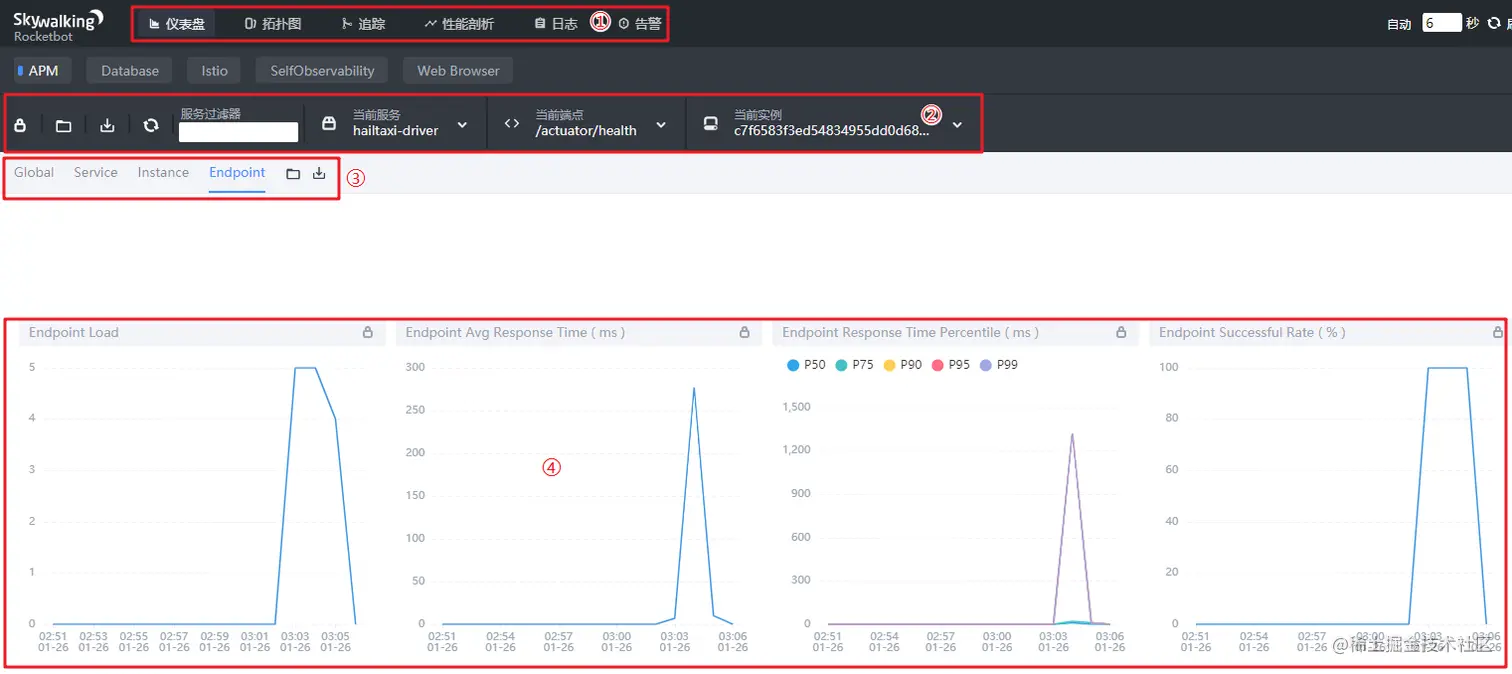The width and height of the screenshot is (1512, 674).
Task: Click the folder import icon in the dark toolbar
Action: click(63, 125)
